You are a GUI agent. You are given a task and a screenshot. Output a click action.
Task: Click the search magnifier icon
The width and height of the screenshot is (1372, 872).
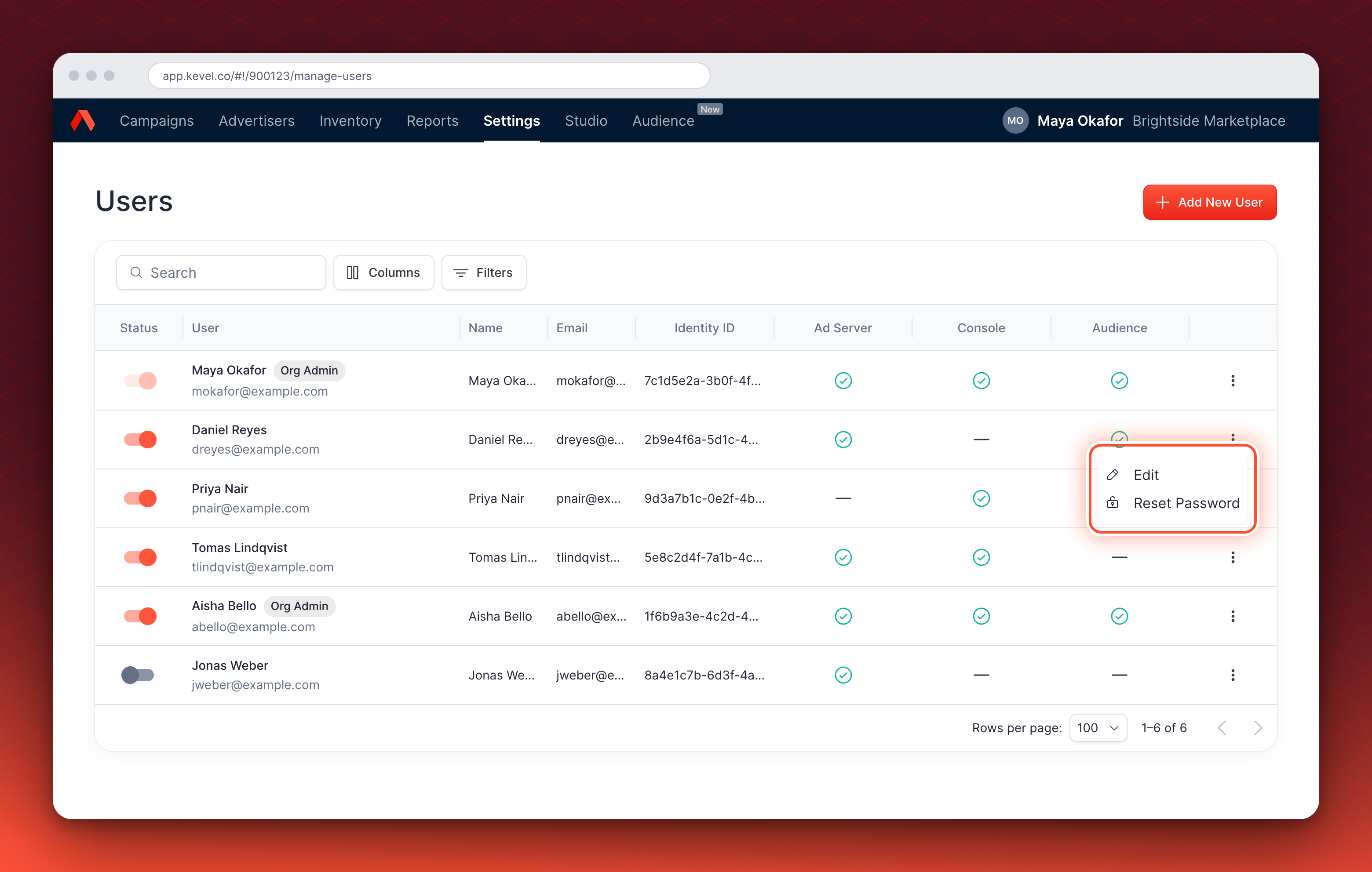(136, 273)
